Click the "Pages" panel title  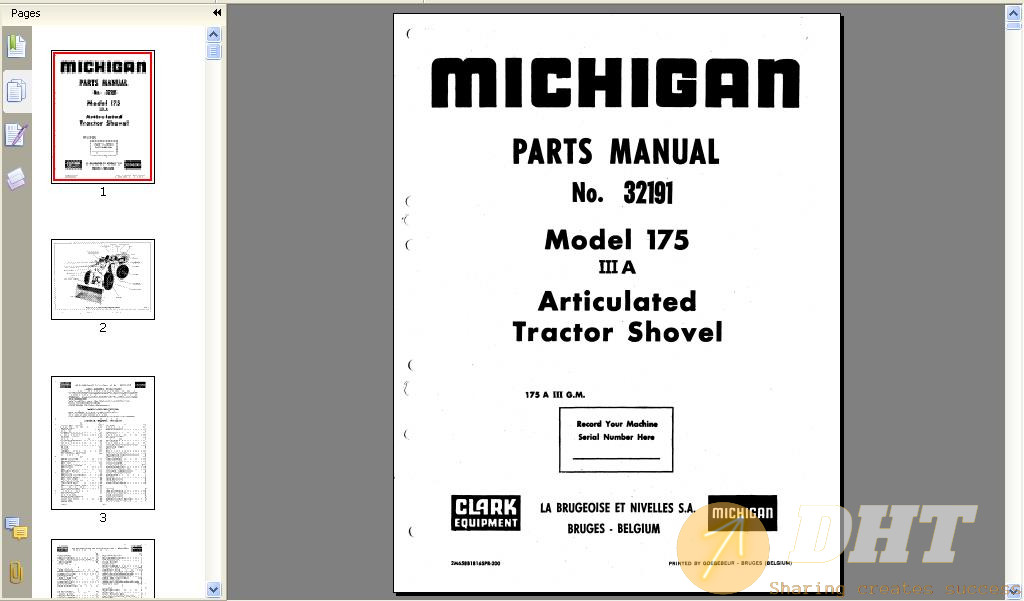(x=25, y=13)
